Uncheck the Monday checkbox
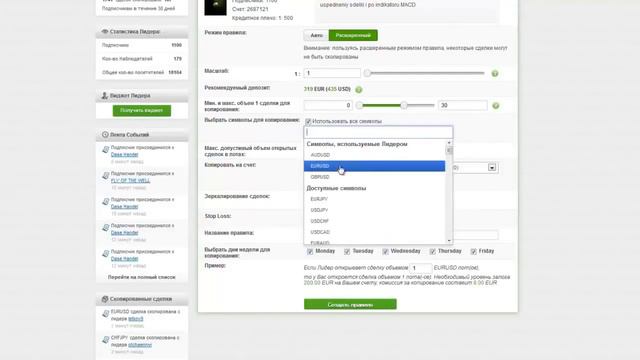 (x=310, y=251)
